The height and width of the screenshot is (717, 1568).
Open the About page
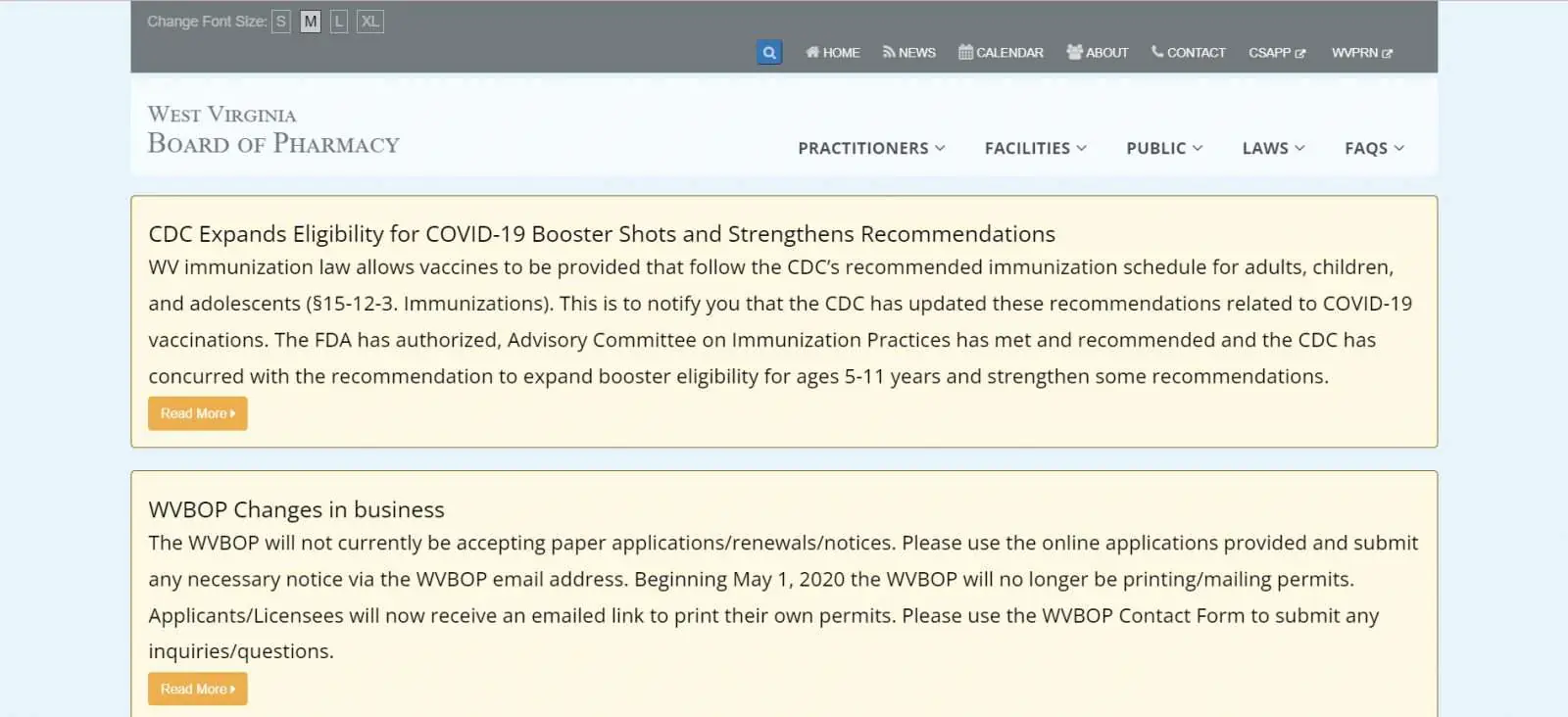tap(1098, 53)
